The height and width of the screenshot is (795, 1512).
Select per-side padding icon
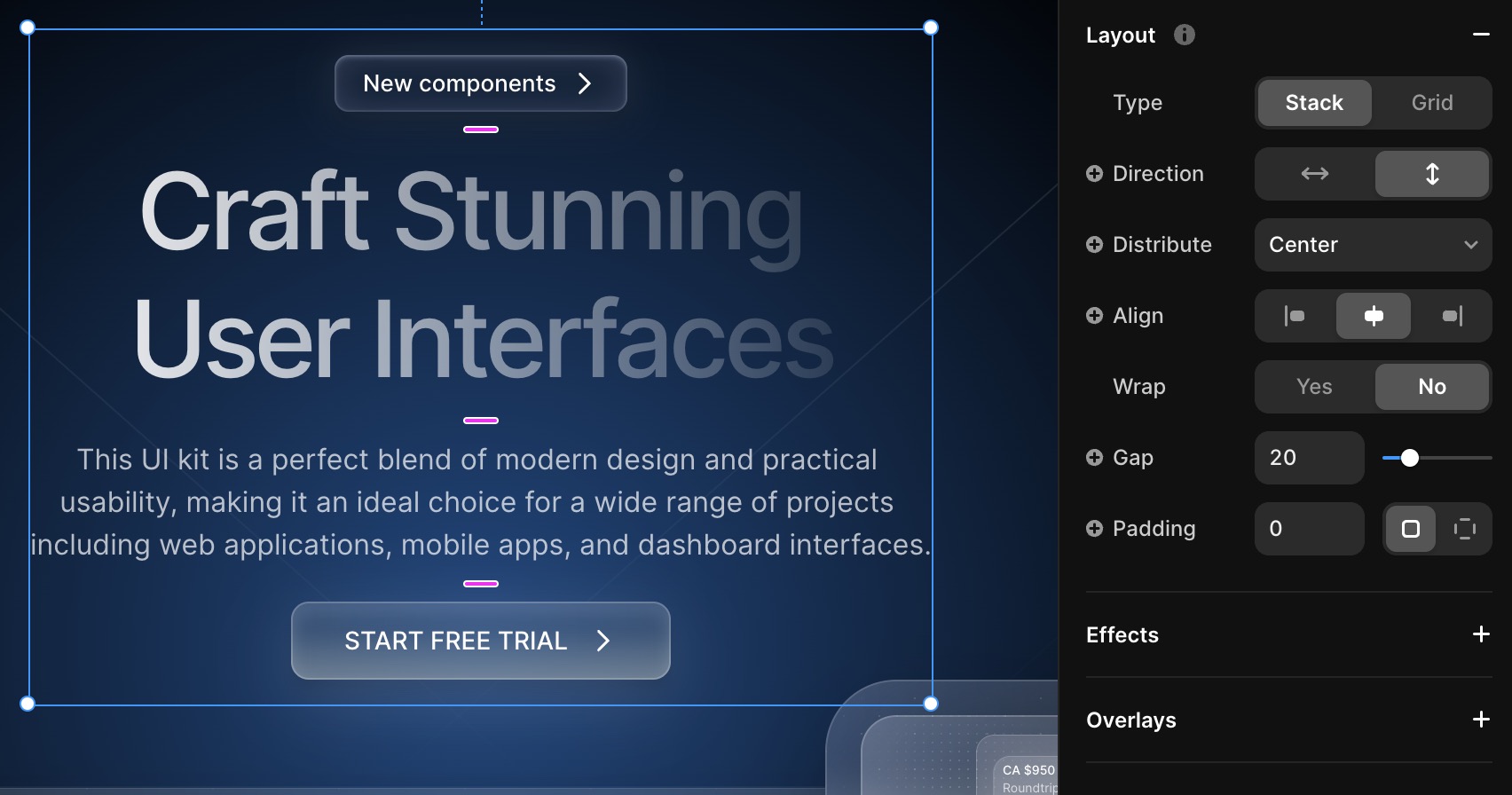[1464, 529]
